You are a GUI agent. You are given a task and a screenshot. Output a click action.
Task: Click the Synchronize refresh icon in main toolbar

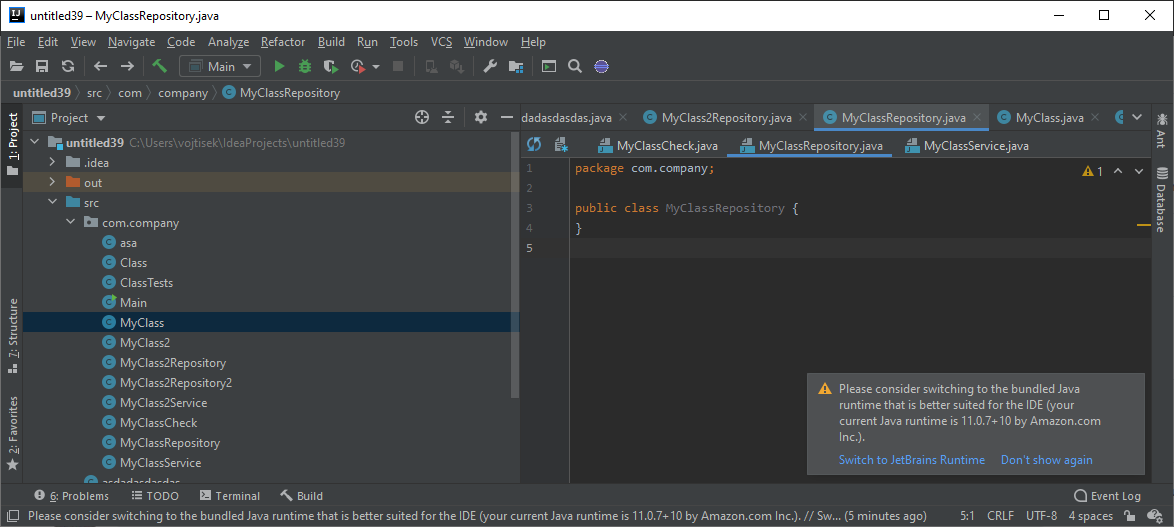[68, 67]
